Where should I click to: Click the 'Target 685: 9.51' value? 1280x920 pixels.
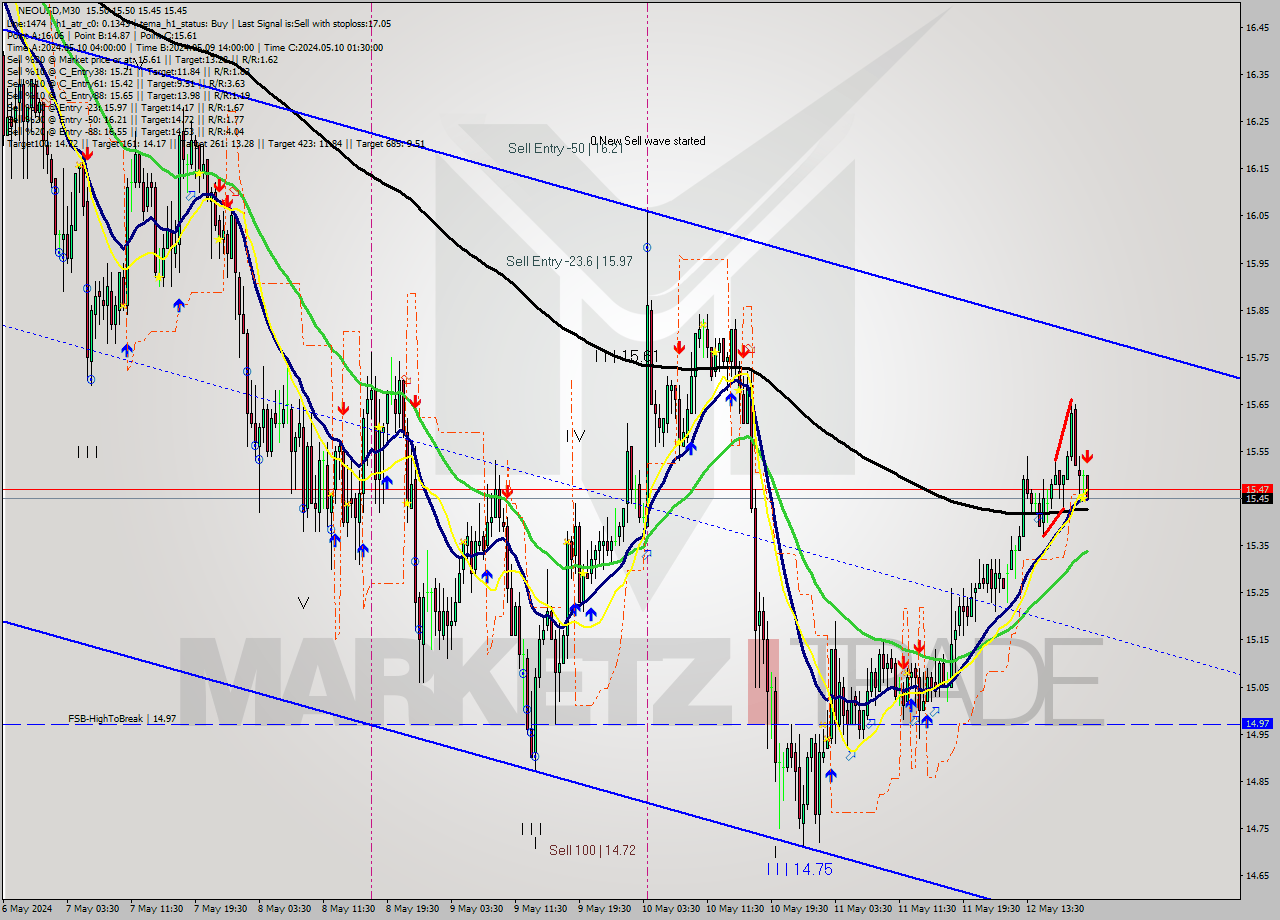coord(390,144)
